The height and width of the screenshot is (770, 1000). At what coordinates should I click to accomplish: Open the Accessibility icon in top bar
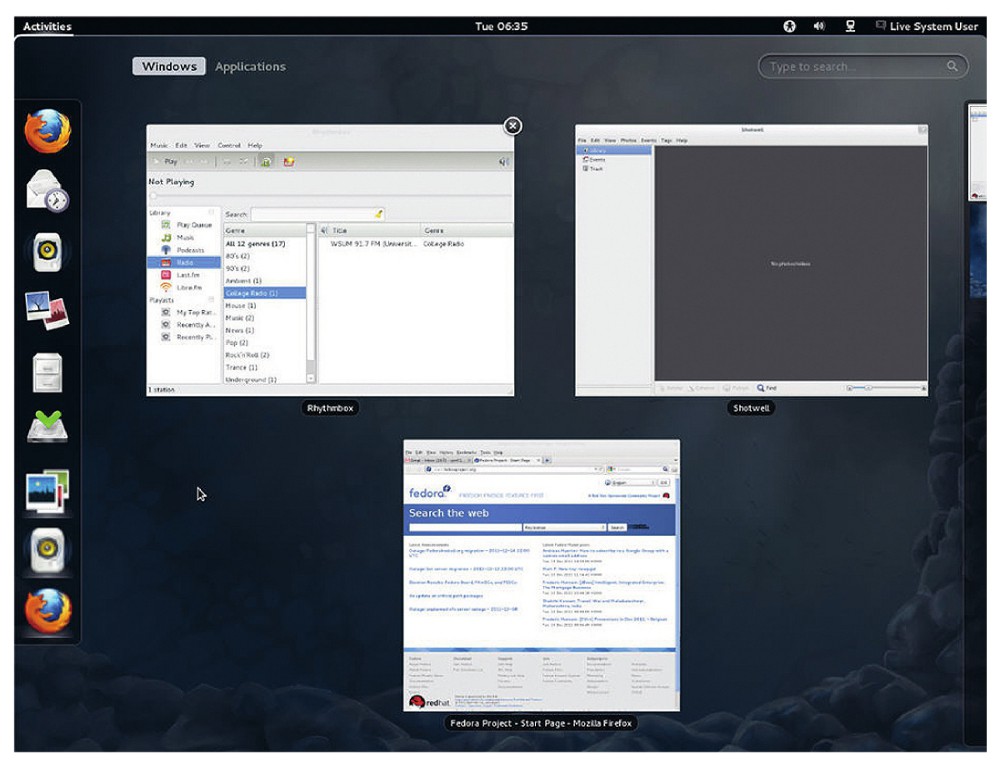coord(789,27)
